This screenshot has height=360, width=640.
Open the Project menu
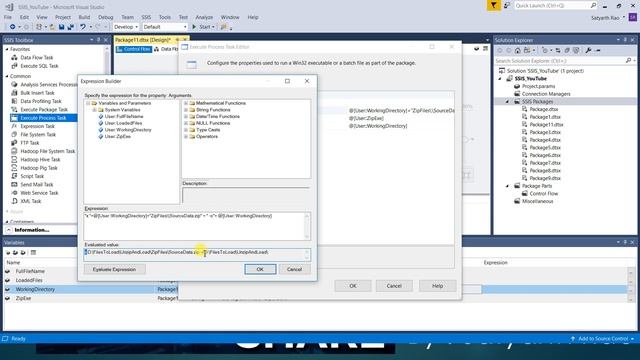[62, 17]
